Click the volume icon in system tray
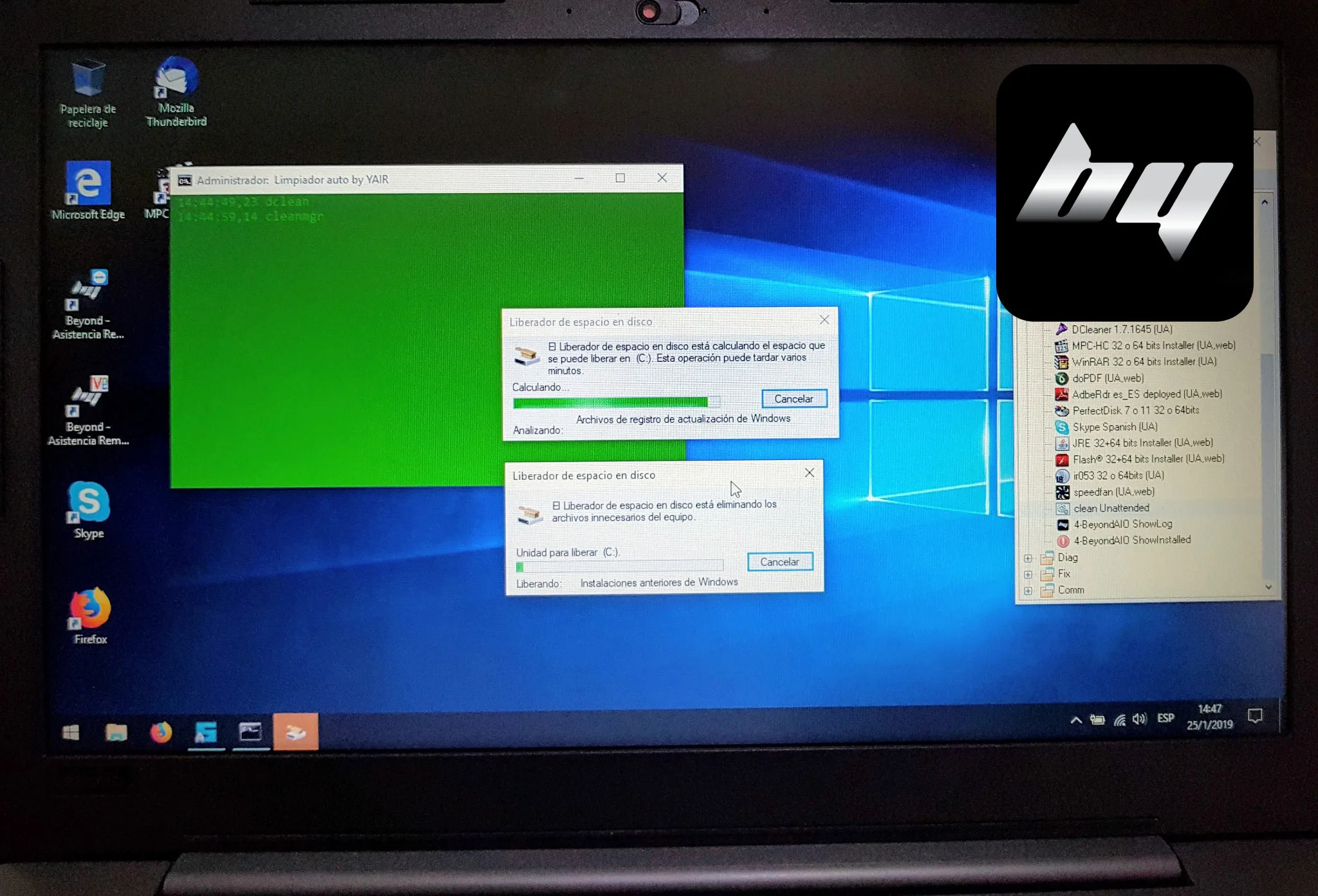The width and height of the screenshot is (1318, 896). click(1139, 719)
